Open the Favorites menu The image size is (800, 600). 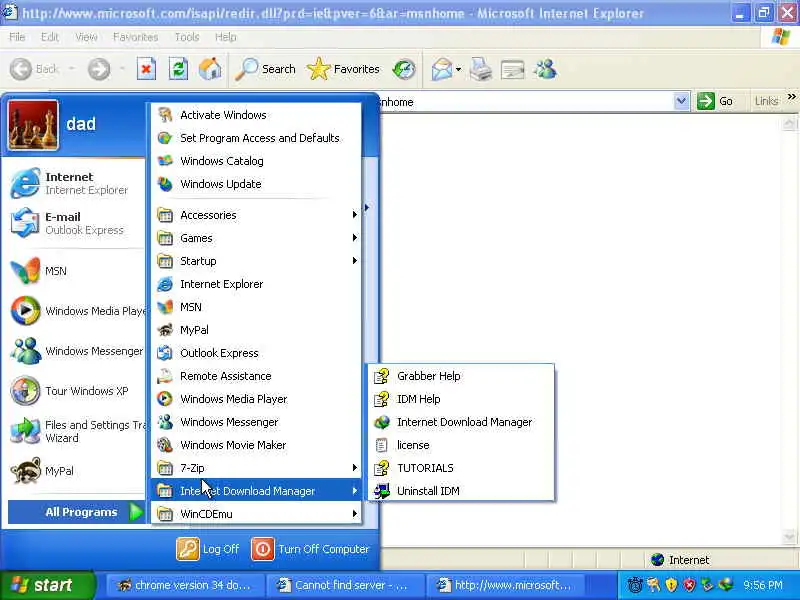tap(135, 37)
